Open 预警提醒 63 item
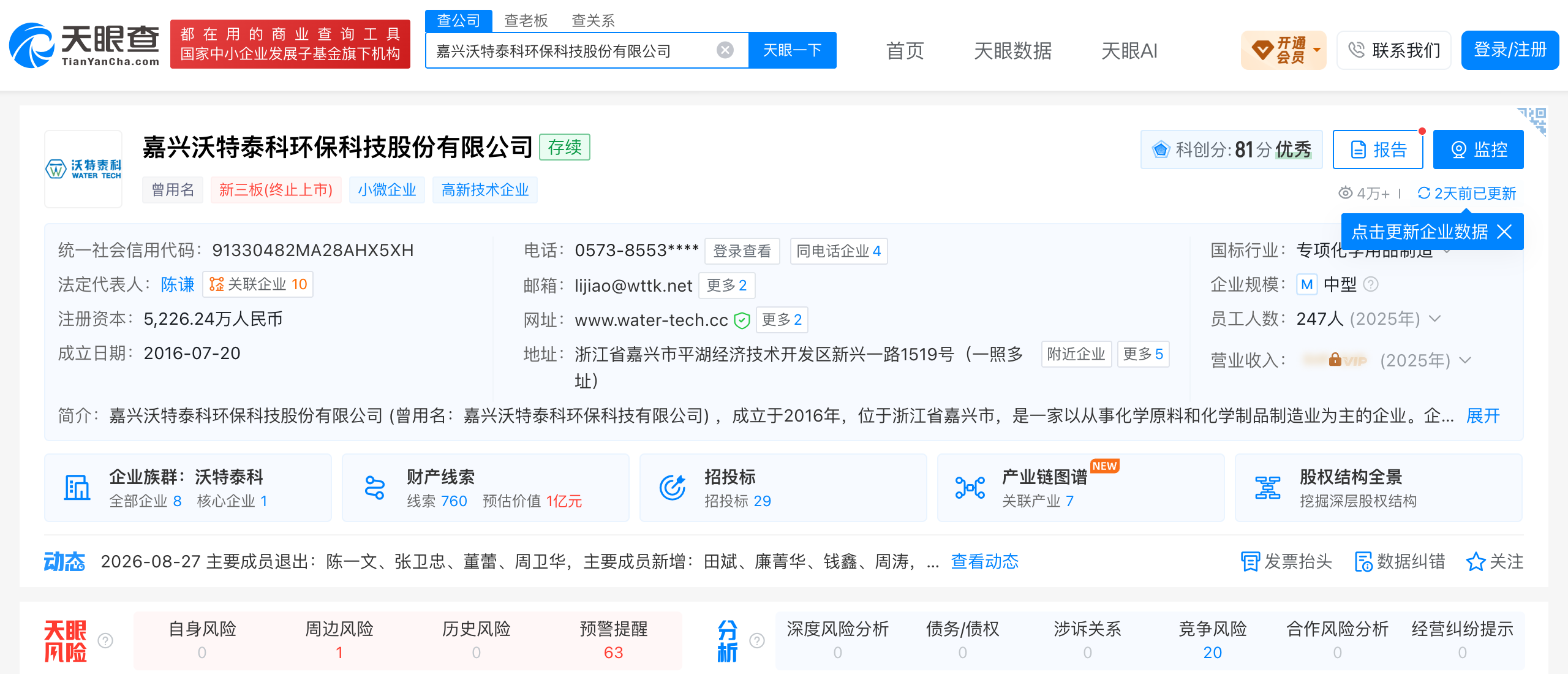This screenshot has height=674, width=1568. point(613,640)
